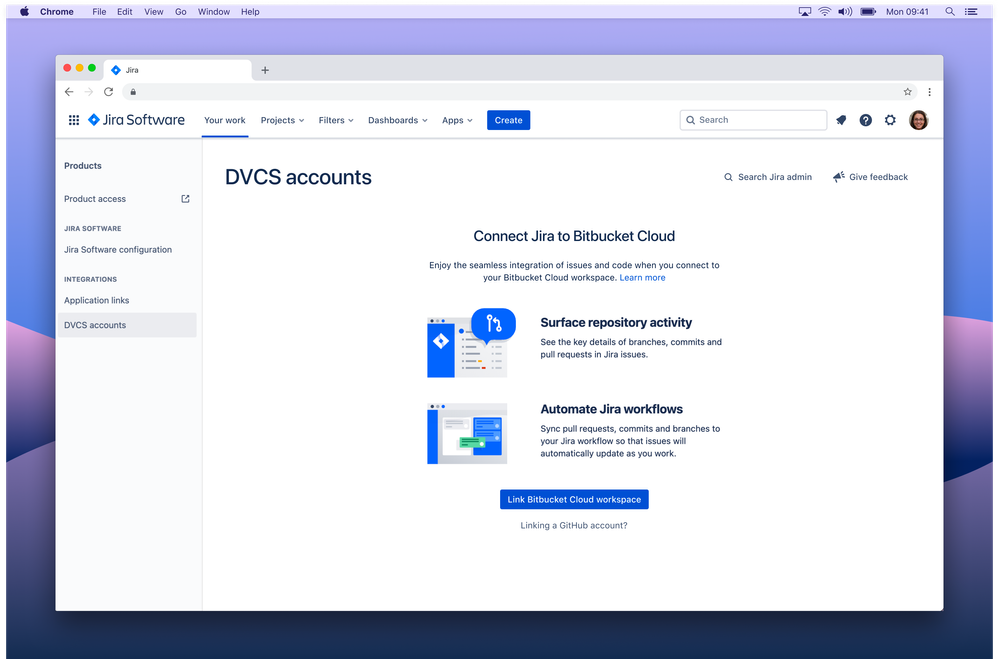Viewport: 999px width, 659px height.
Task: Click the Chrome app menu in menu bar
Action: (x=57, y=11)
